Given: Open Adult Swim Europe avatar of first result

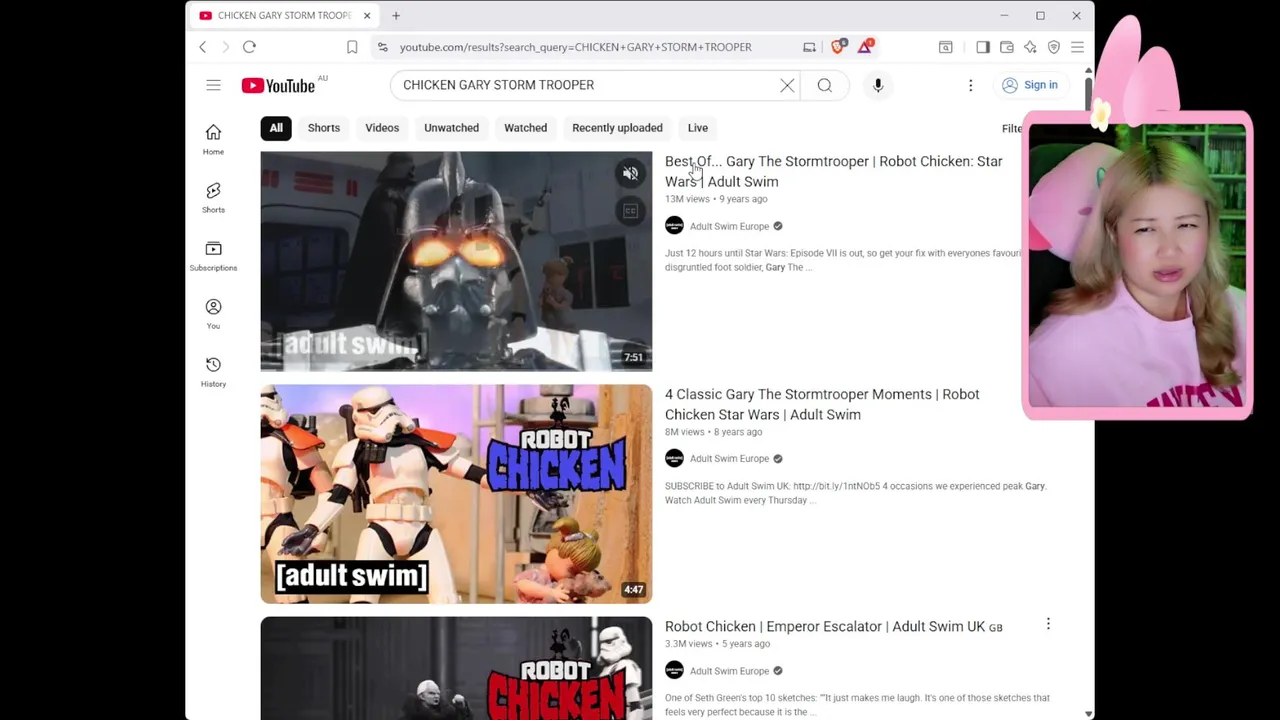Looking at the screenshot, I should (674, 226).
